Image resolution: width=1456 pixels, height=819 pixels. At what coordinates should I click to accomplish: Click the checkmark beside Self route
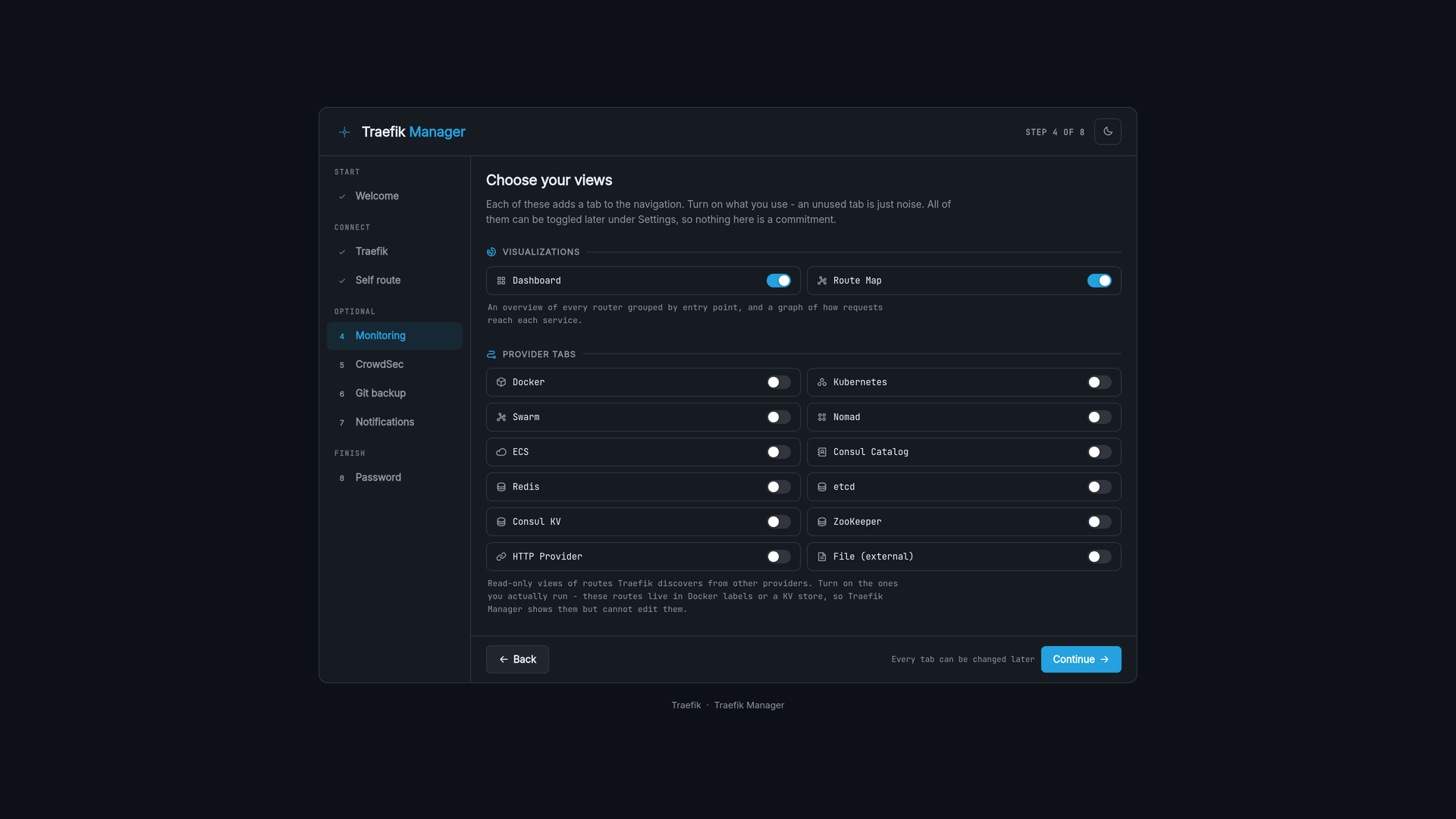tap(342, 281)
